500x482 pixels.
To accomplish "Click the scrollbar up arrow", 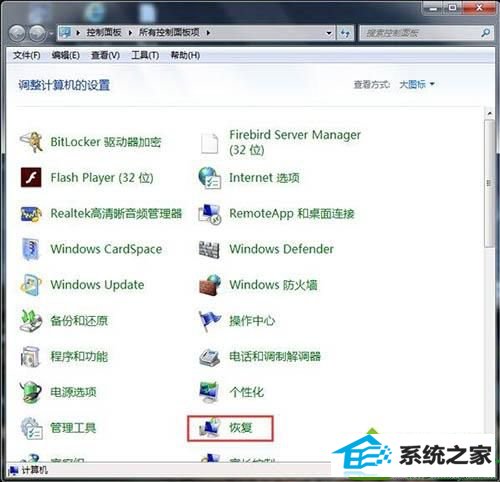I will pos(489,113).
